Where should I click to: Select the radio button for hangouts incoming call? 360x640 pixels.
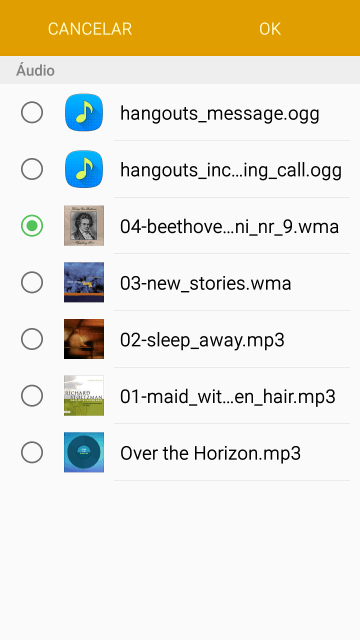(32, 169)
